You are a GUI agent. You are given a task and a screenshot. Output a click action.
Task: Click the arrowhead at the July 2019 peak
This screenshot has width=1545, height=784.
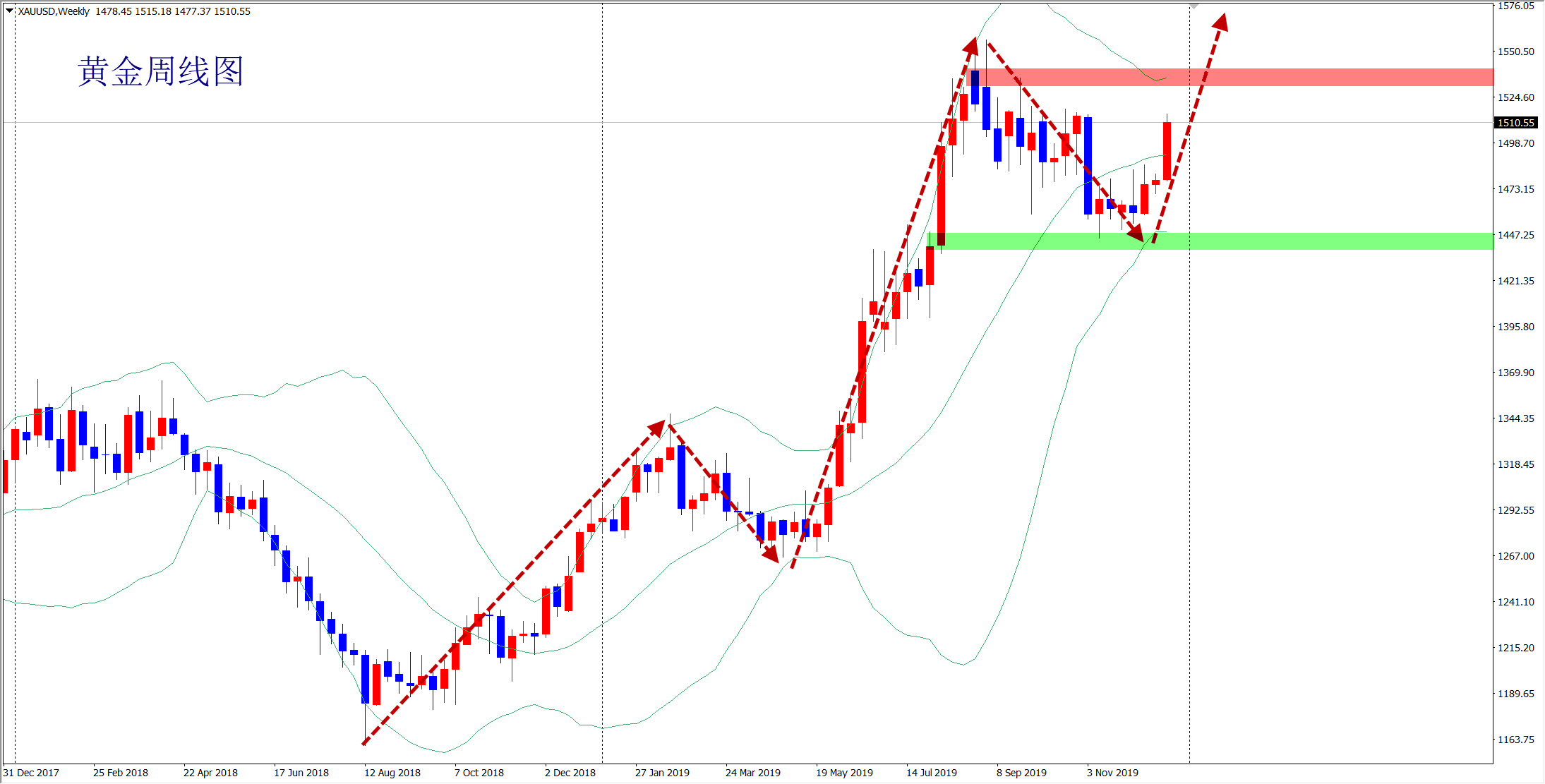pyautogui.click(x=971, y=47)
